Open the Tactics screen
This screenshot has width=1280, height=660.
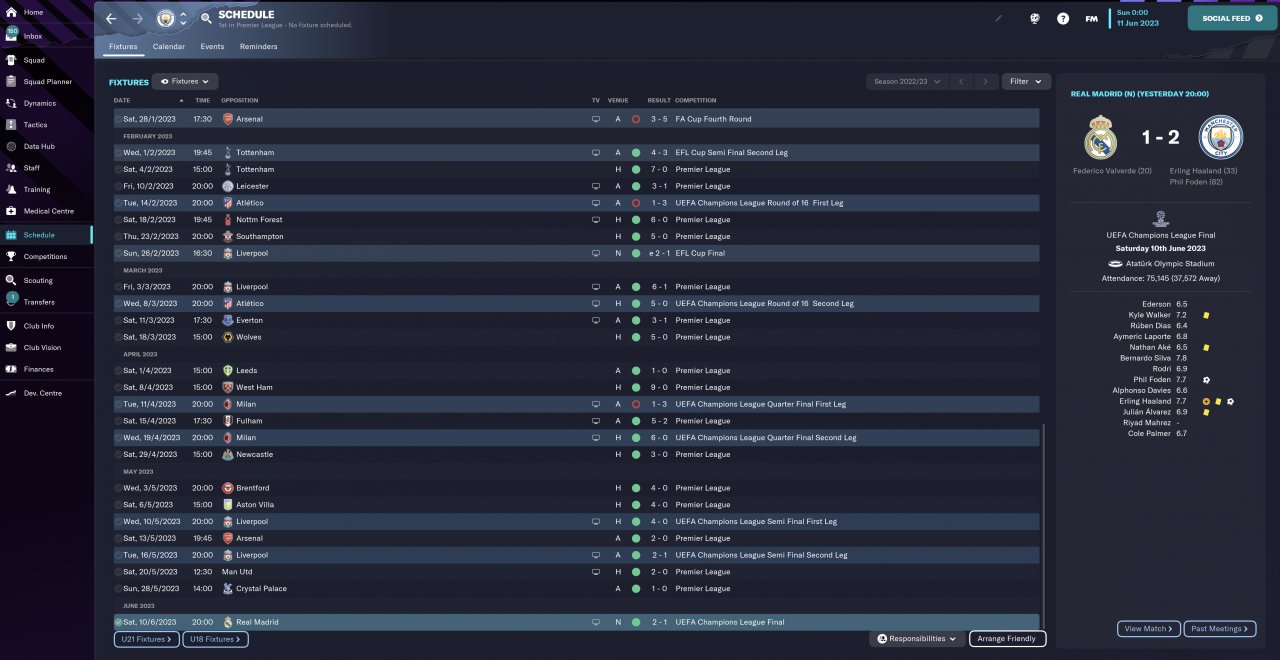pyautogui.click(x=35, y=125)
